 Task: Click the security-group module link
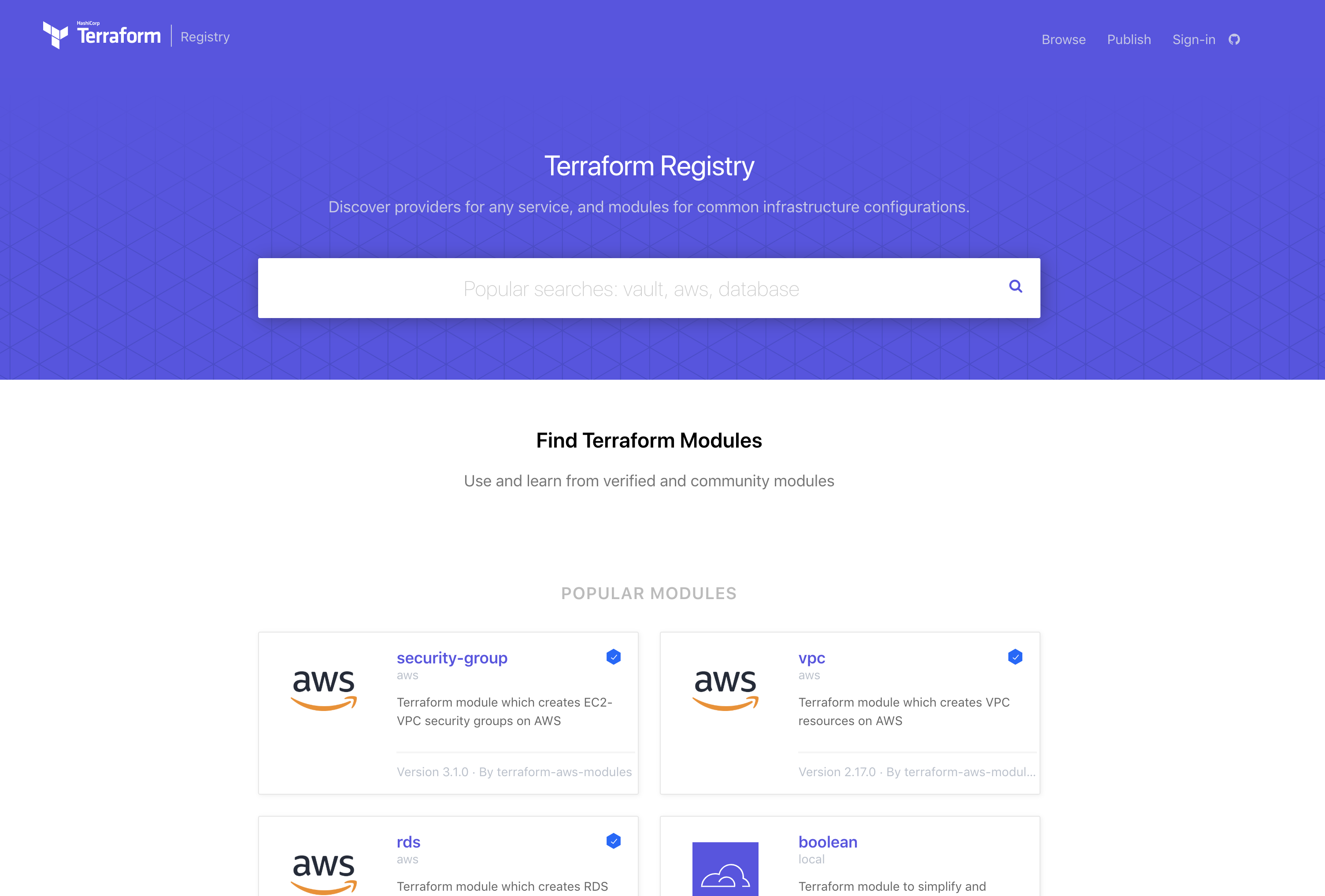point(452,658)
